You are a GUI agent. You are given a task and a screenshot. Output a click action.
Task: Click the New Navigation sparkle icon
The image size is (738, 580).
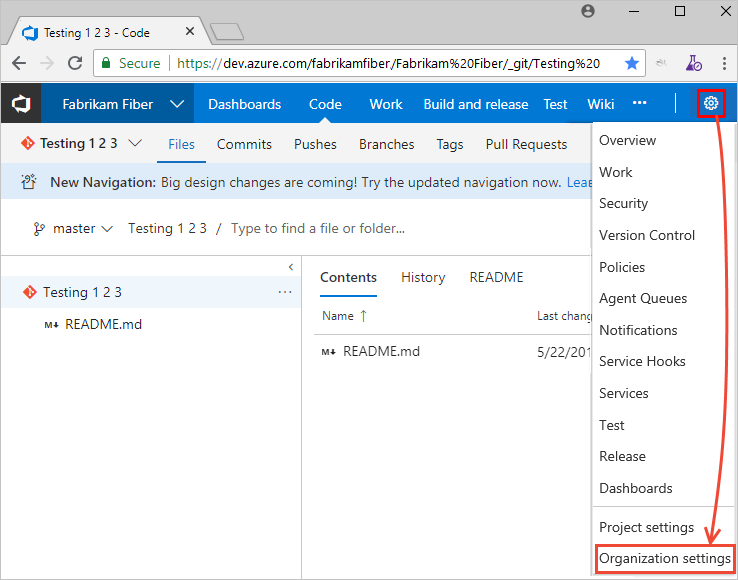[29, 182]
